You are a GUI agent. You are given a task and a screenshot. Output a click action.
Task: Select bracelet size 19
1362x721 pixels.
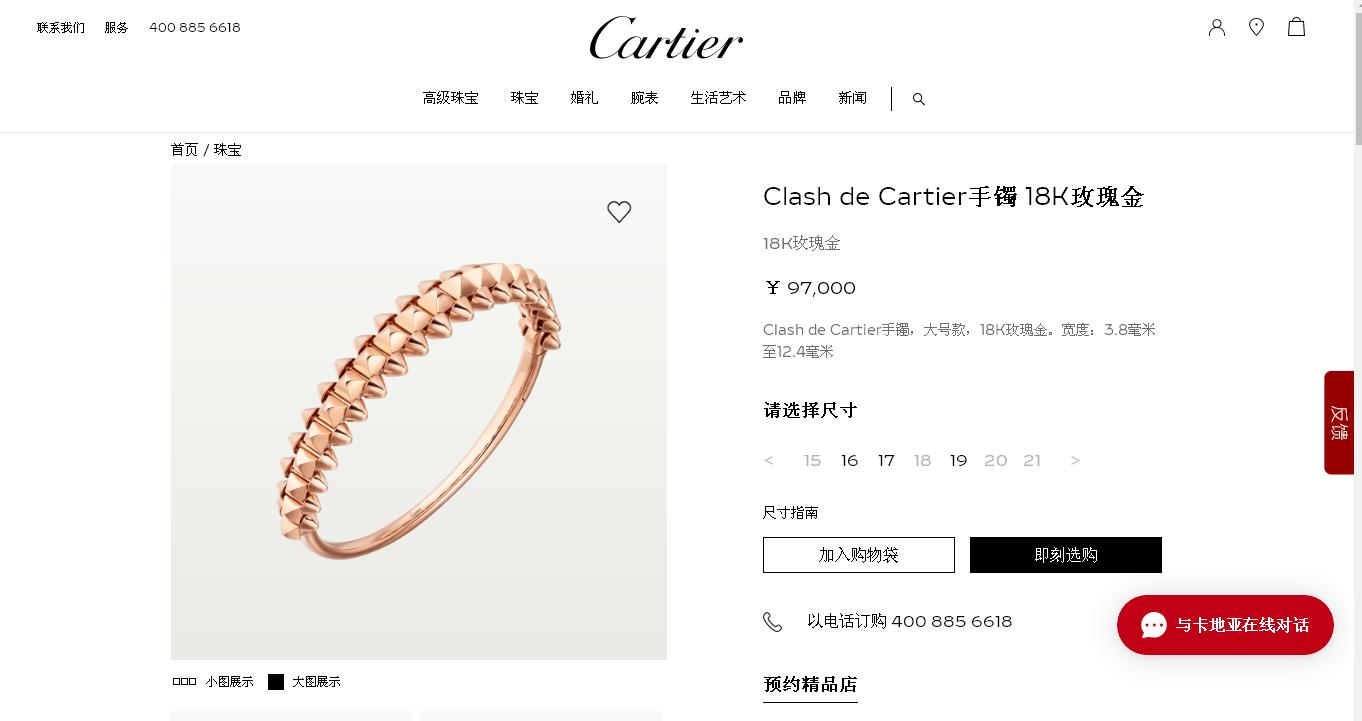(958, 461)
